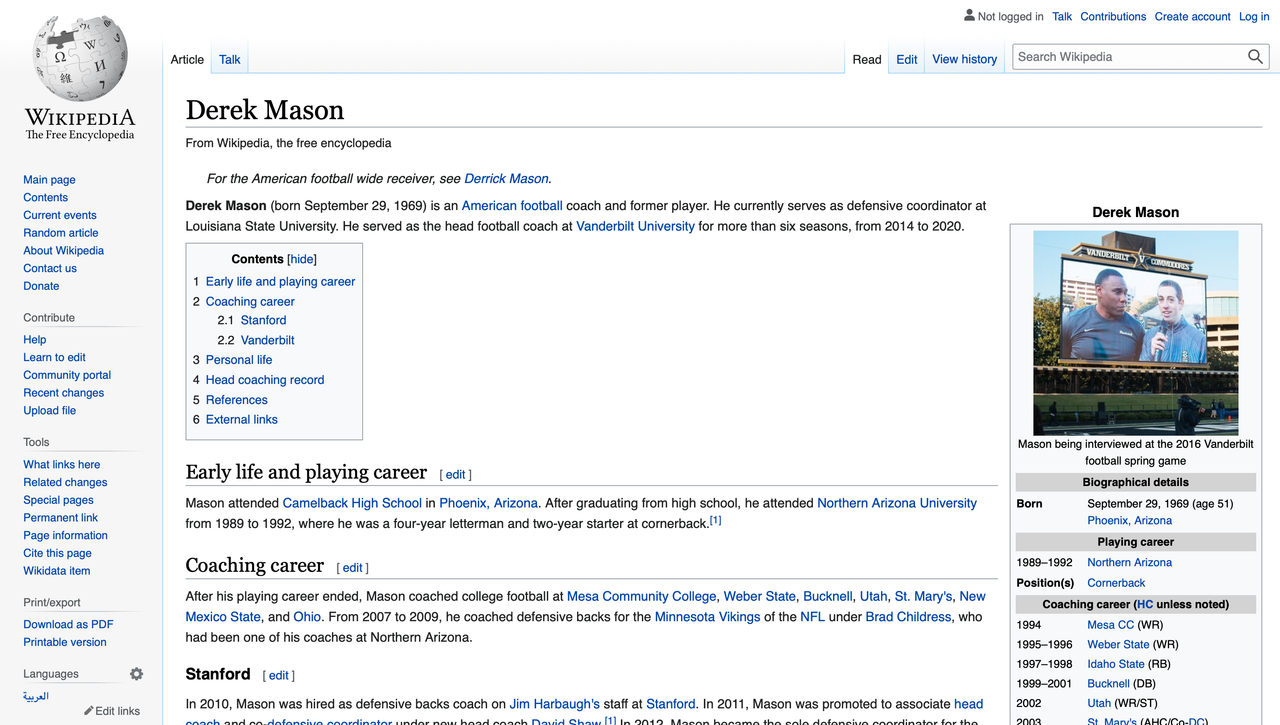
Task: Edit the Early life and playing career section
Action: point(456,475)
